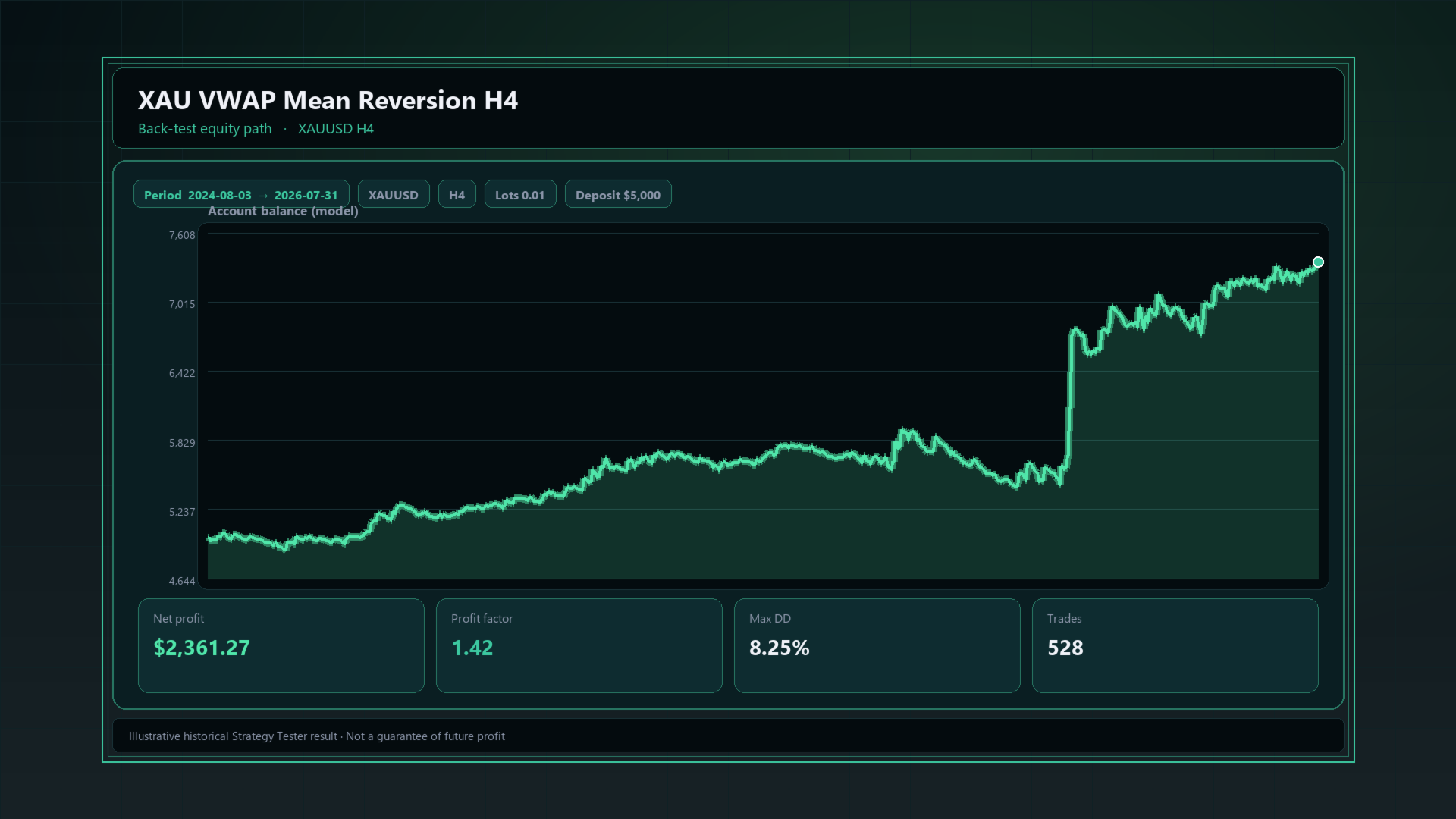Open the Net profit stat card

[x=281, y=645]
